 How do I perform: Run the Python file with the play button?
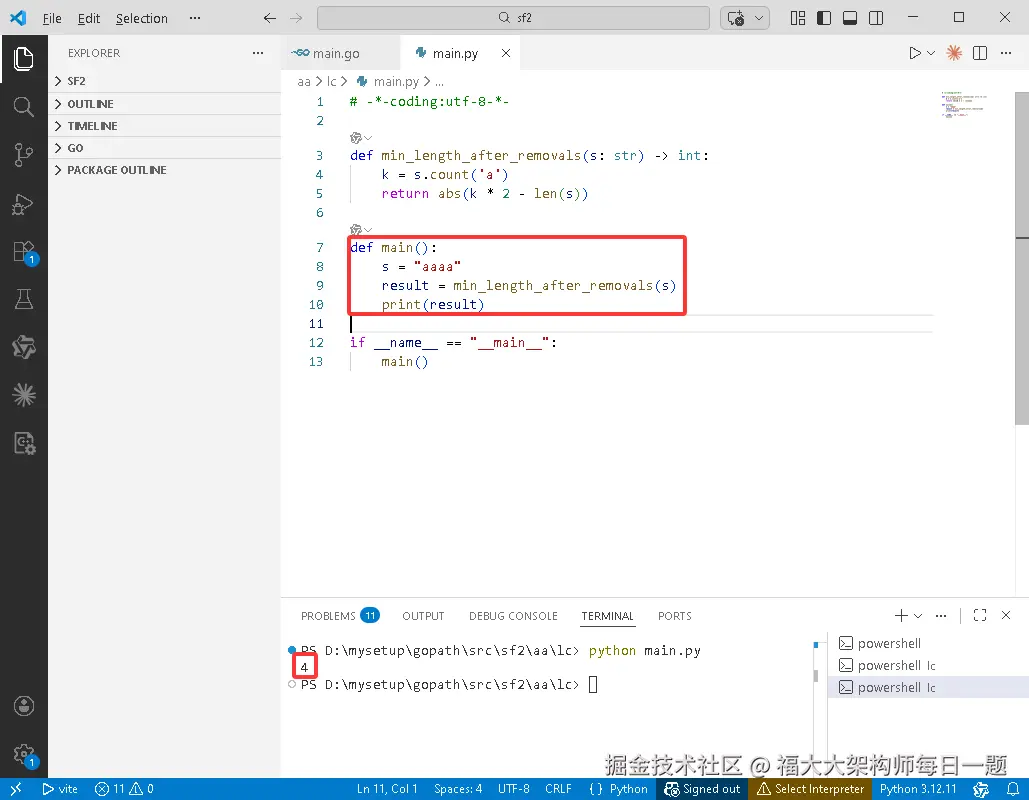915,53
